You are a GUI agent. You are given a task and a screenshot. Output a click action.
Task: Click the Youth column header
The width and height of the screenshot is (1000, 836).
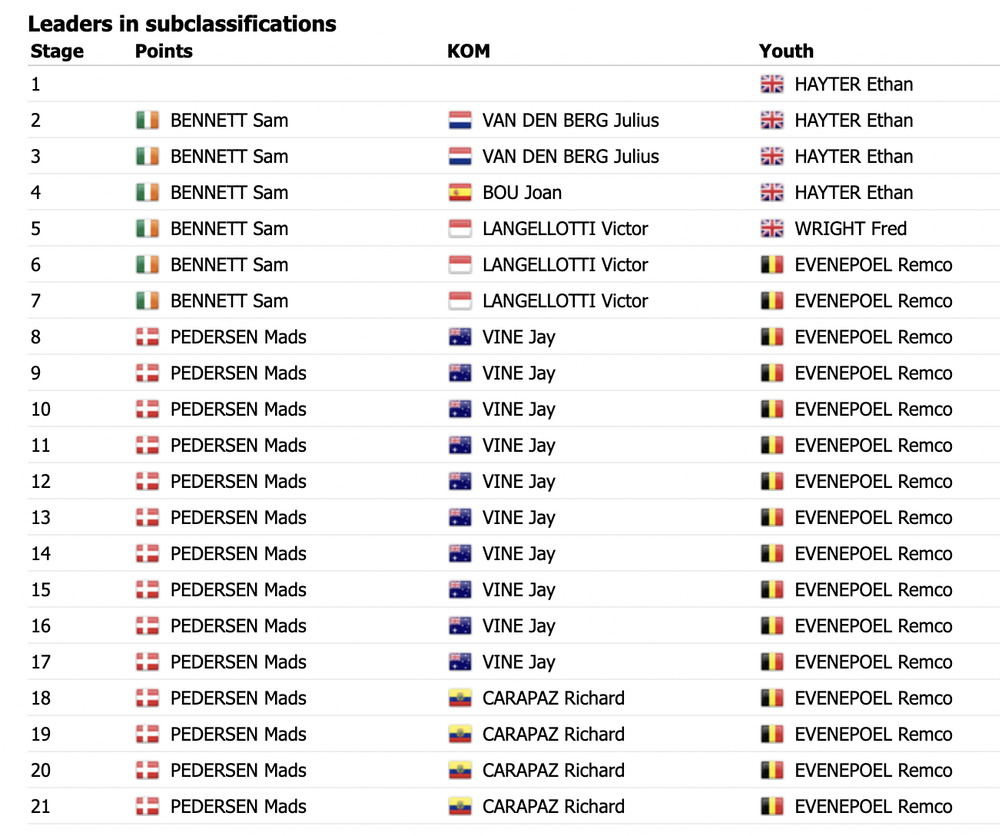pos(786,51)
